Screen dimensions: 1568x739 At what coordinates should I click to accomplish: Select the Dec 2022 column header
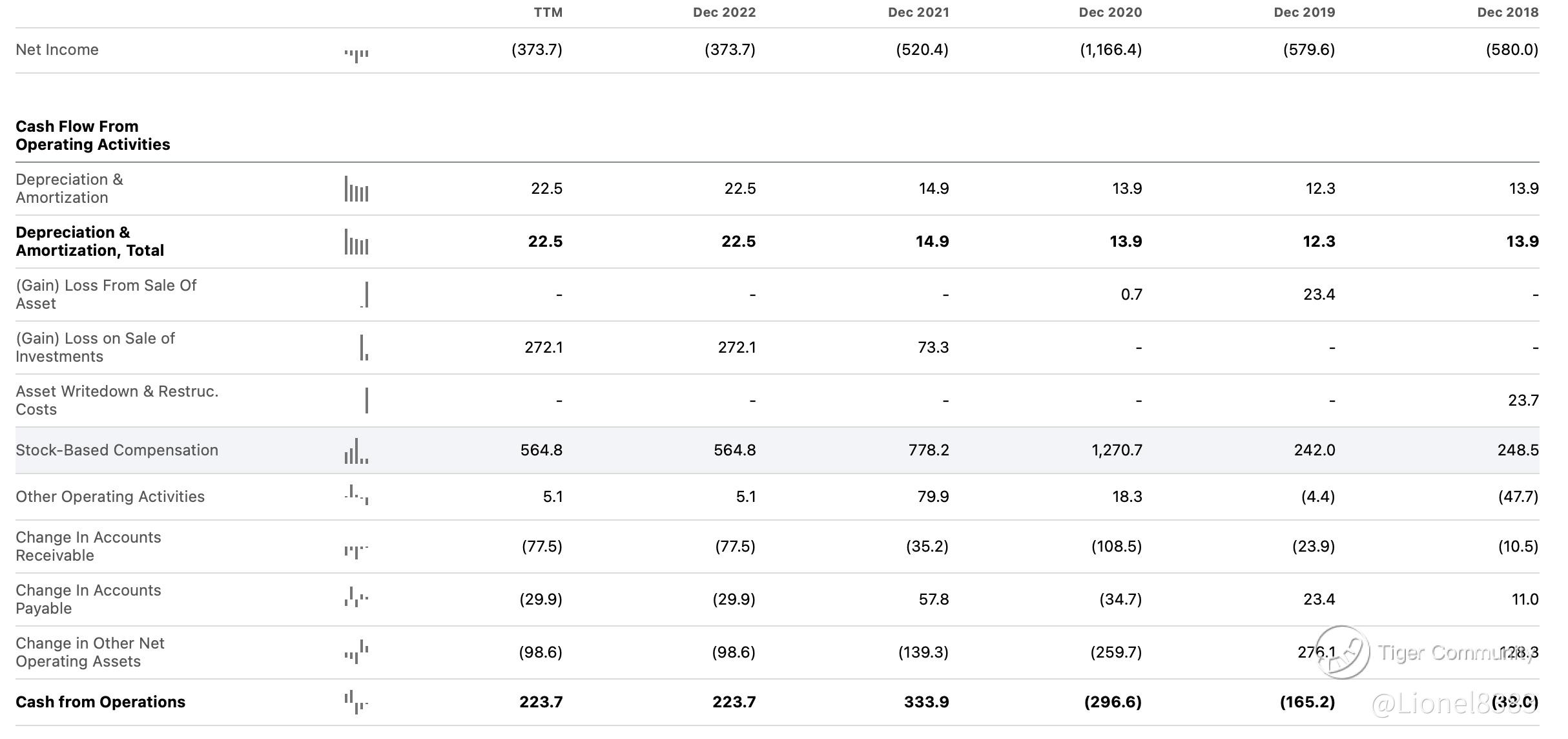[724, 12]
